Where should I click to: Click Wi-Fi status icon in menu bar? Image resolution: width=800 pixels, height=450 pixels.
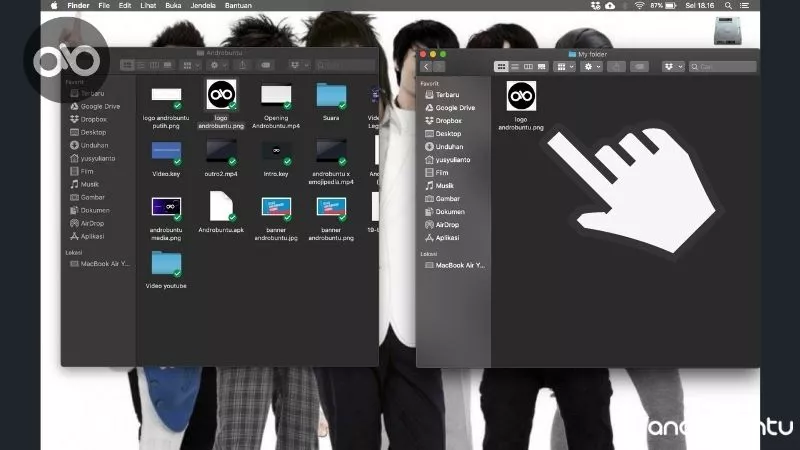click(x=639, y=6)
